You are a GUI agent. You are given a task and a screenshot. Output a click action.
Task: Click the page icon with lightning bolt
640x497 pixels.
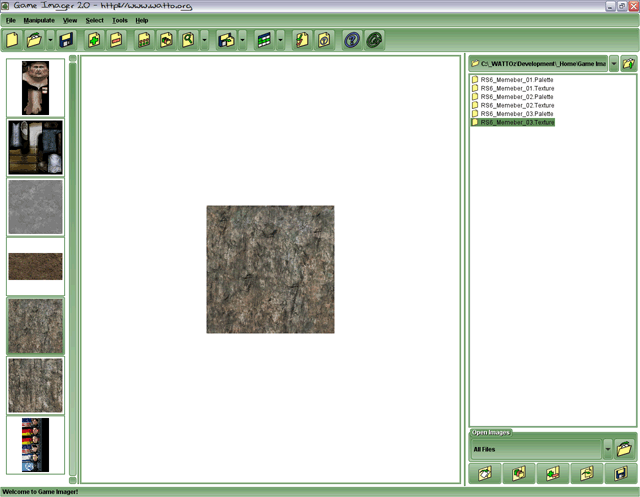point(302,40)
